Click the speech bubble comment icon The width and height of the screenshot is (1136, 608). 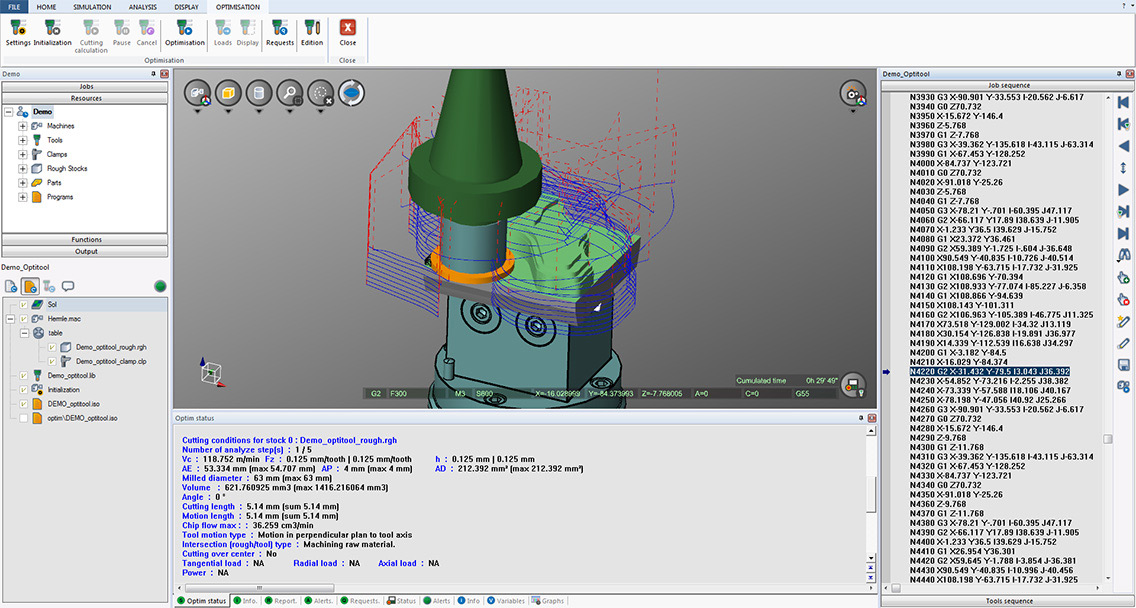point(68,286)
